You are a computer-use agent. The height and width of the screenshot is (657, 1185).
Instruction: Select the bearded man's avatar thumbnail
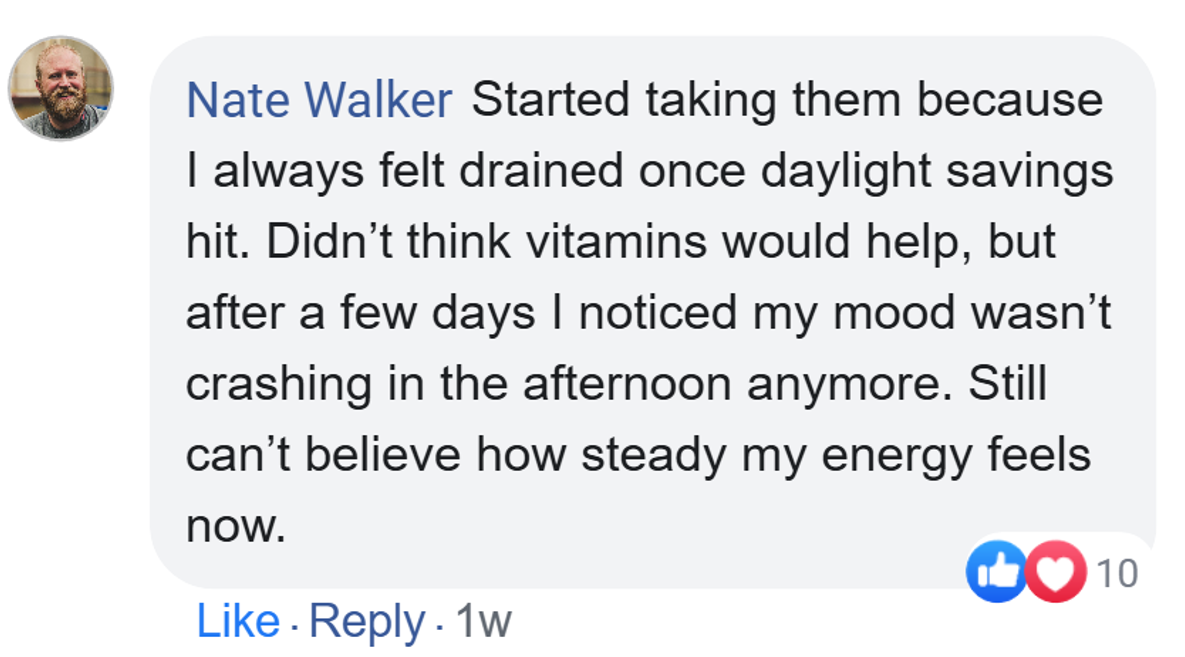61,89
